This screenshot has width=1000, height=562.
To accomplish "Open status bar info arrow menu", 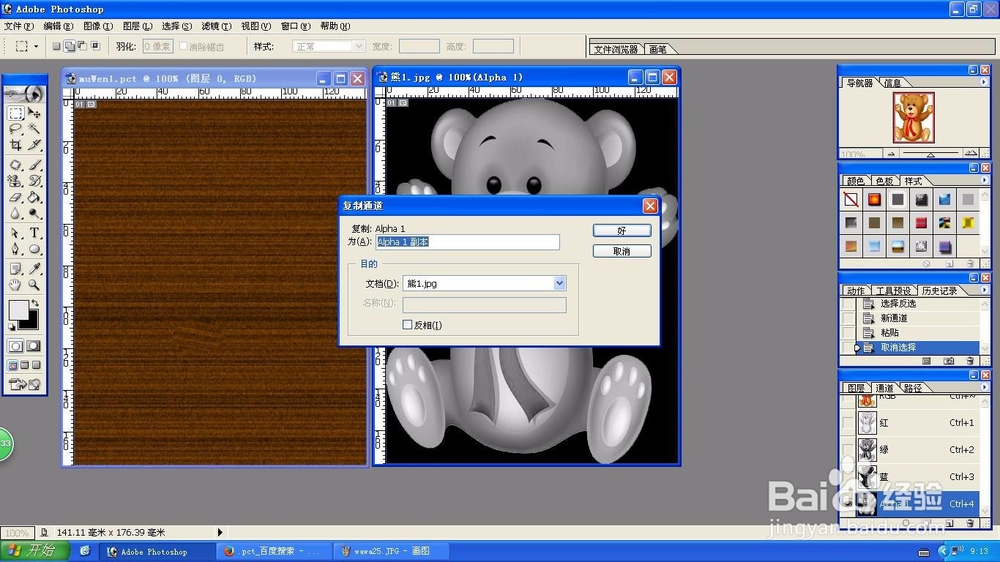I will click(219, 532).
